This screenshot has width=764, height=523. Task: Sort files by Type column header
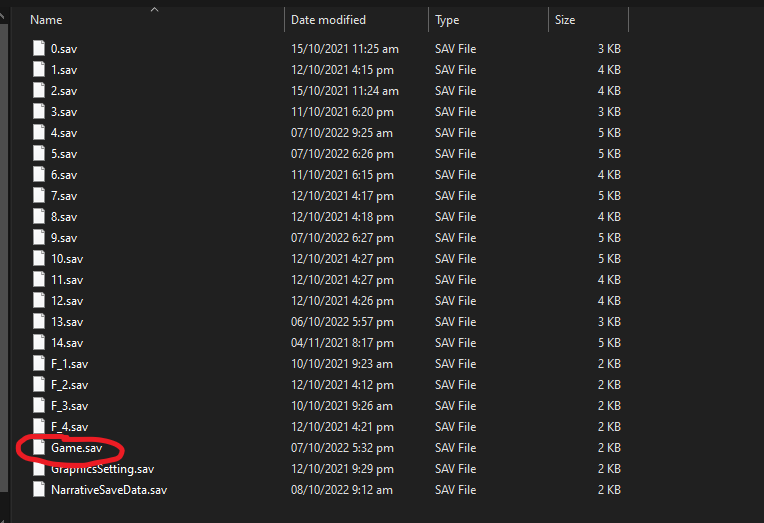(x=447, y=20)
